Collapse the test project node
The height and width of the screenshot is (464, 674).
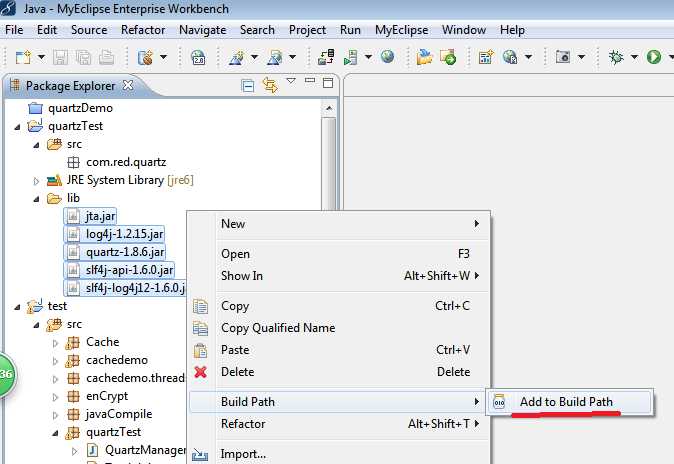pyautogui.click(x=17, y=307)
